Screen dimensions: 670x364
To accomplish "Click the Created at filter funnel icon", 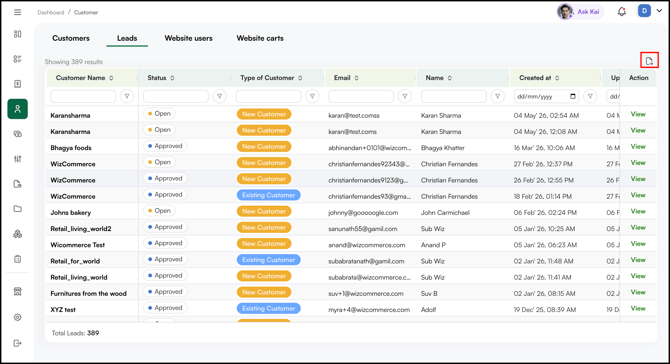I will [590, 96].
